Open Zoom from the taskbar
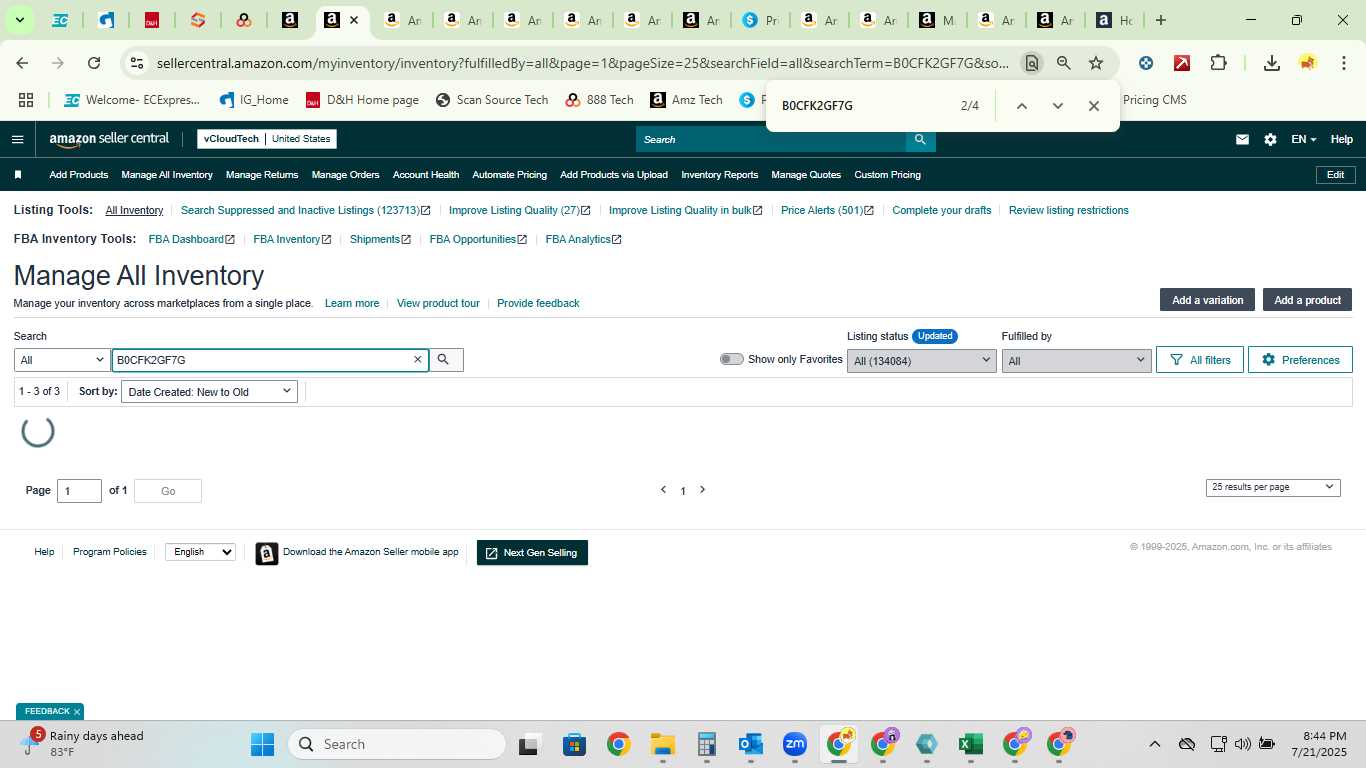The height and width of the screenshot is (768, 1366). [x=795, y=744]
